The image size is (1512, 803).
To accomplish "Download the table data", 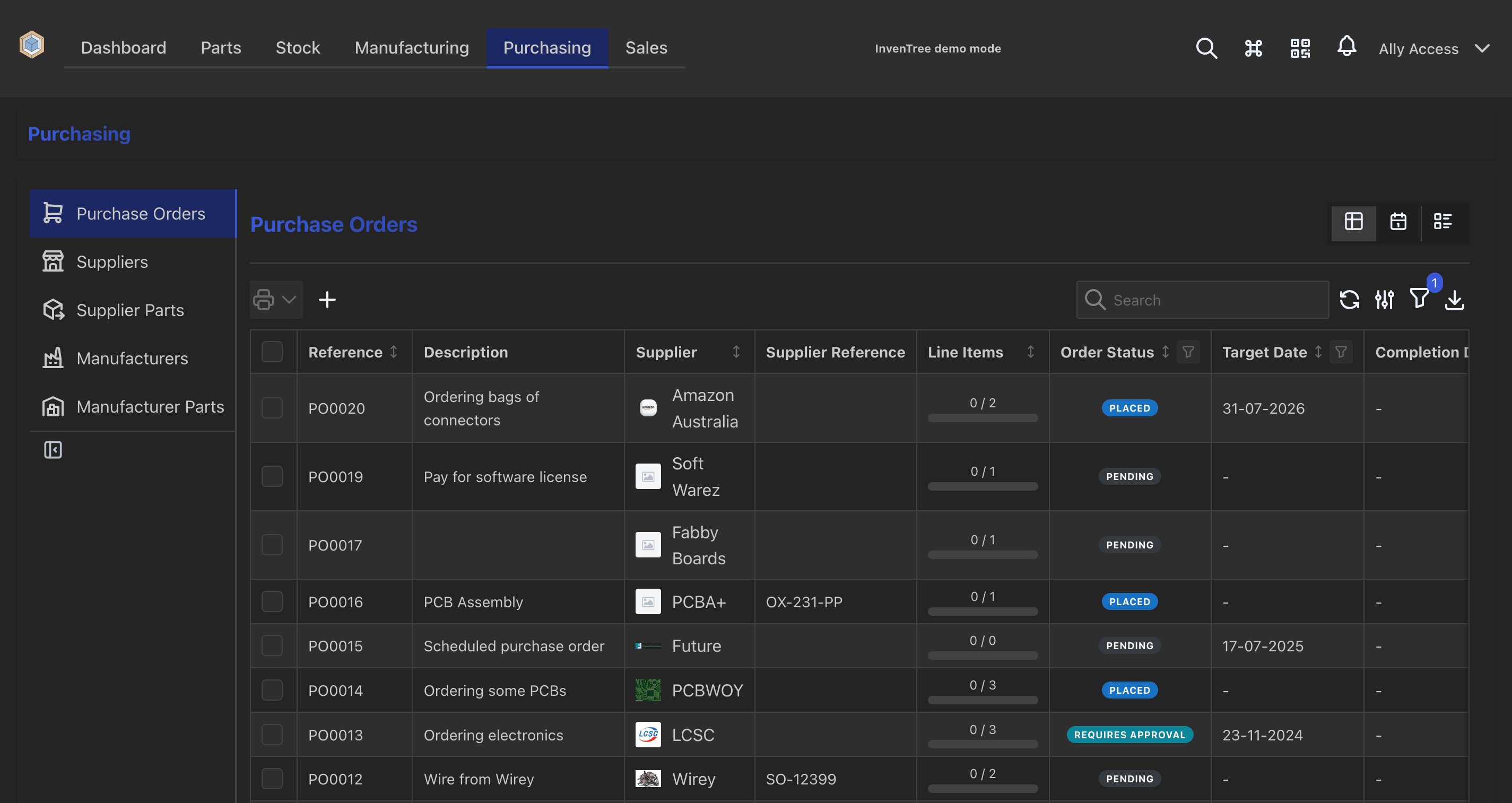I will 1455,300.
